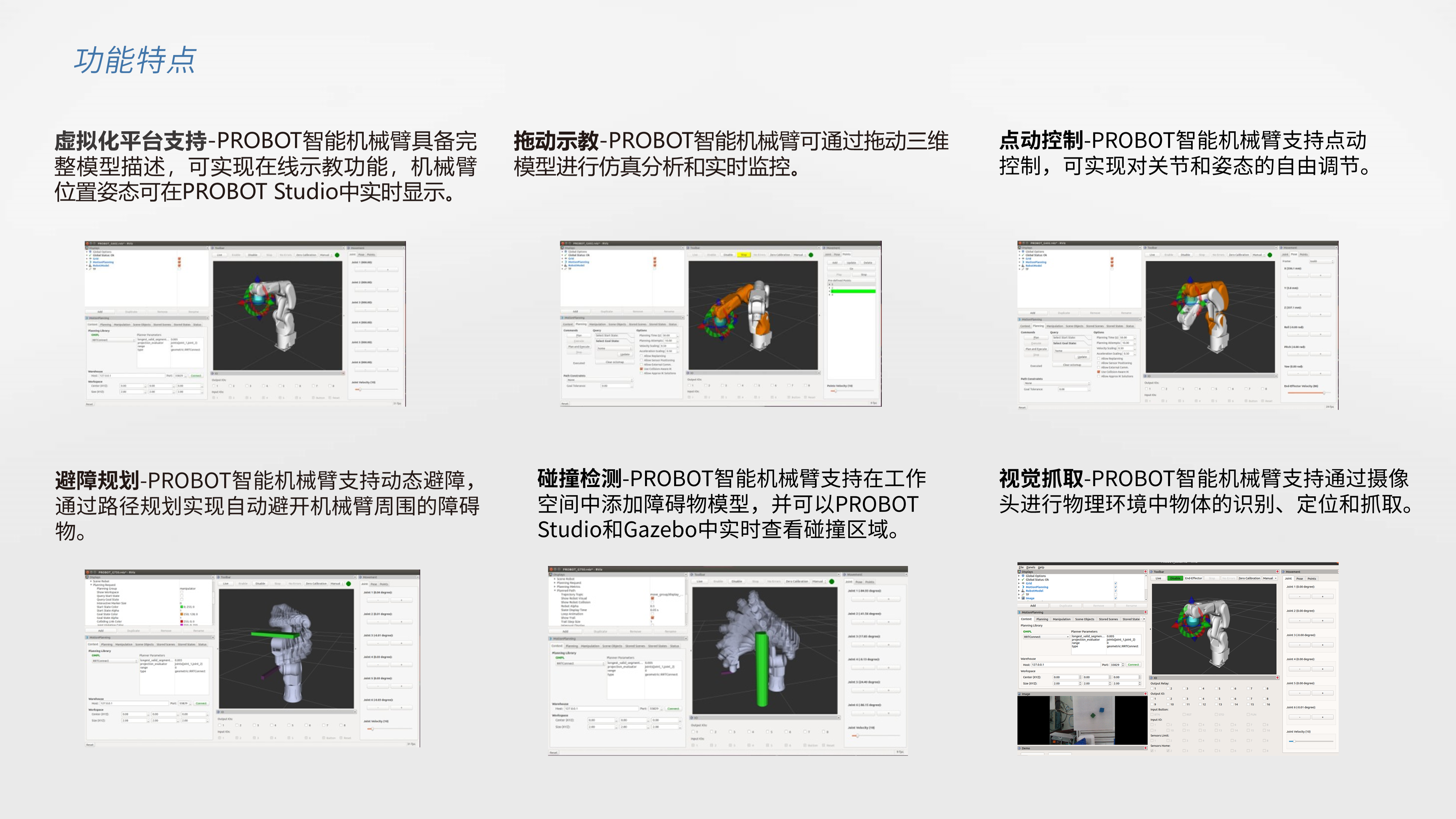The image size is (1456, 819).
Task: Click Global Status checkmark icon in 视觉抓取 screenshot
Action: coord(1023,579)
